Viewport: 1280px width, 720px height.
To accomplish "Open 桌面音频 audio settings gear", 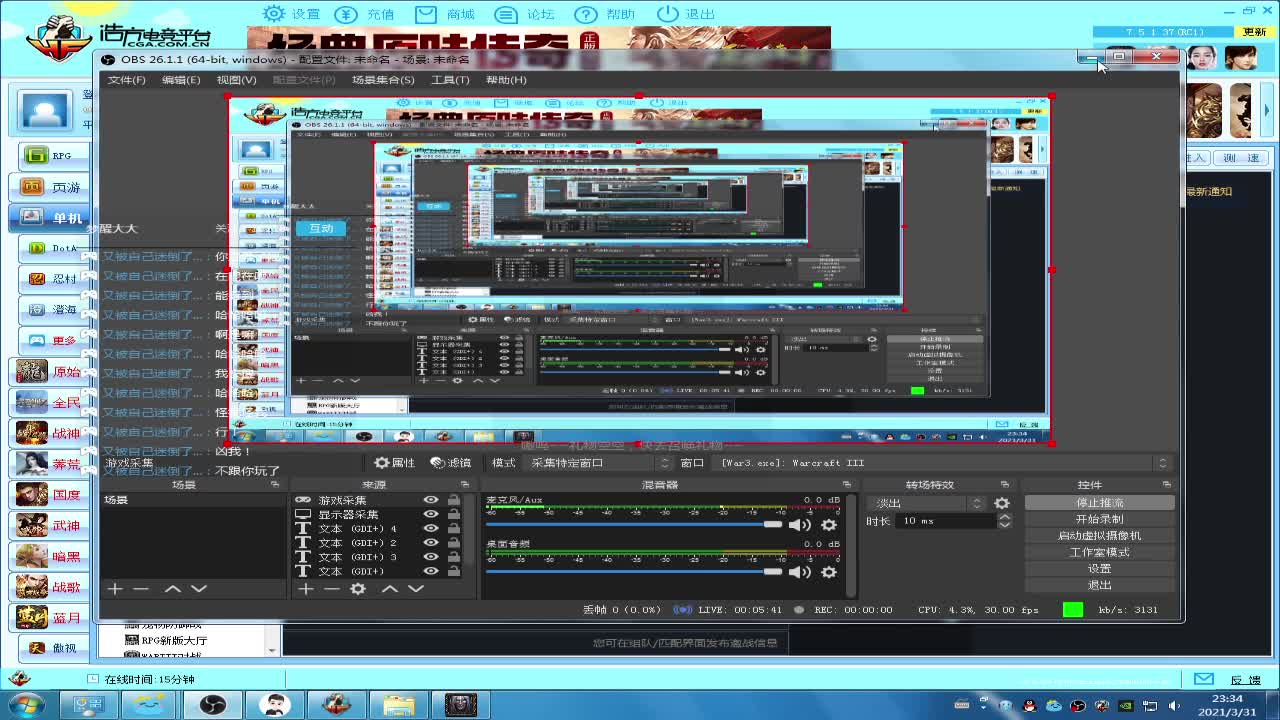I will pyautogui.click(x=829, y=572).
